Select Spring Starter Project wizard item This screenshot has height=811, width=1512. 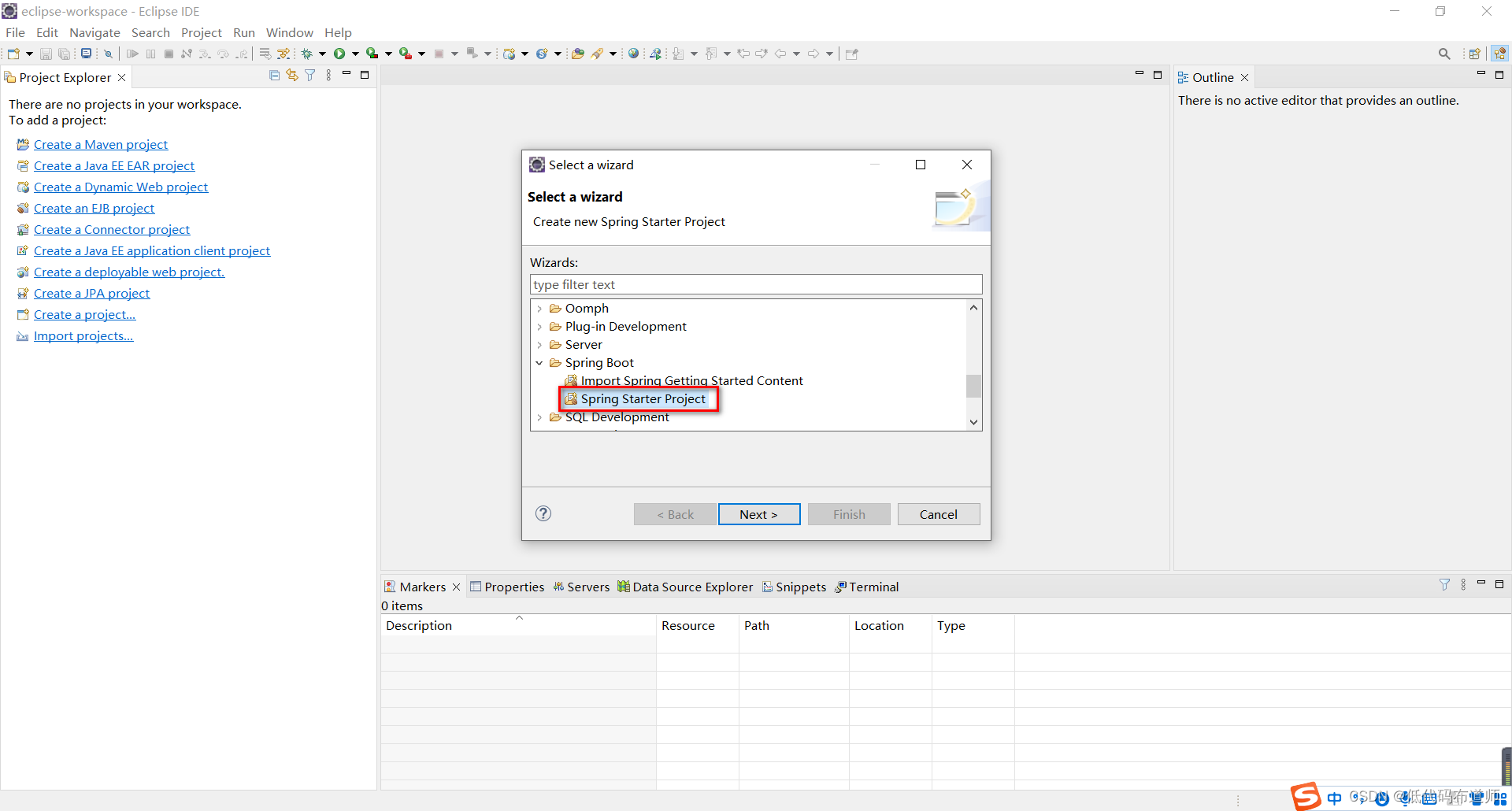point(643,399)
